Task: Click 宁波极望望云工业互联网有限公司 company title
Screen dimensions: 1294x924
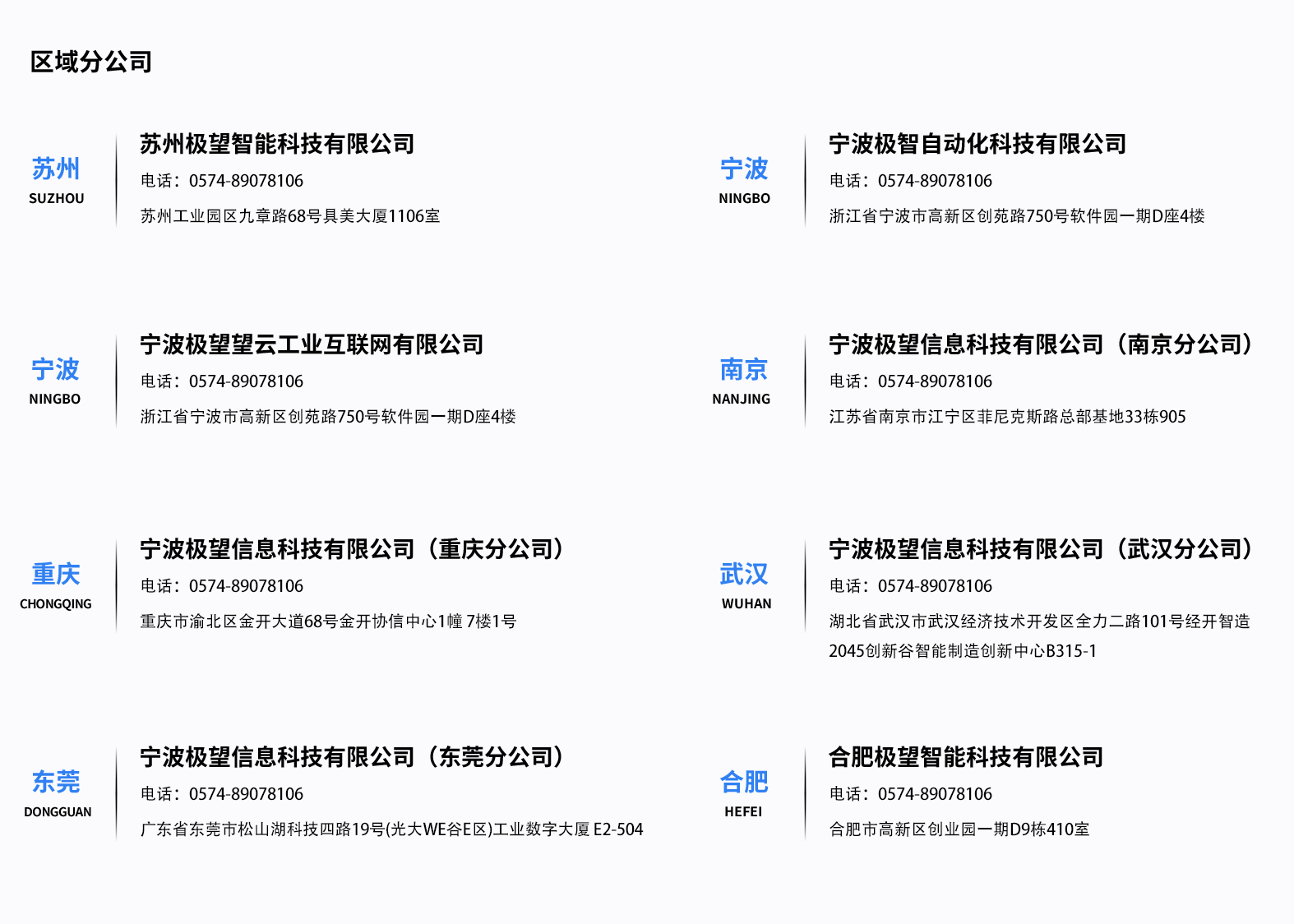Action: (x=312, y=344)
